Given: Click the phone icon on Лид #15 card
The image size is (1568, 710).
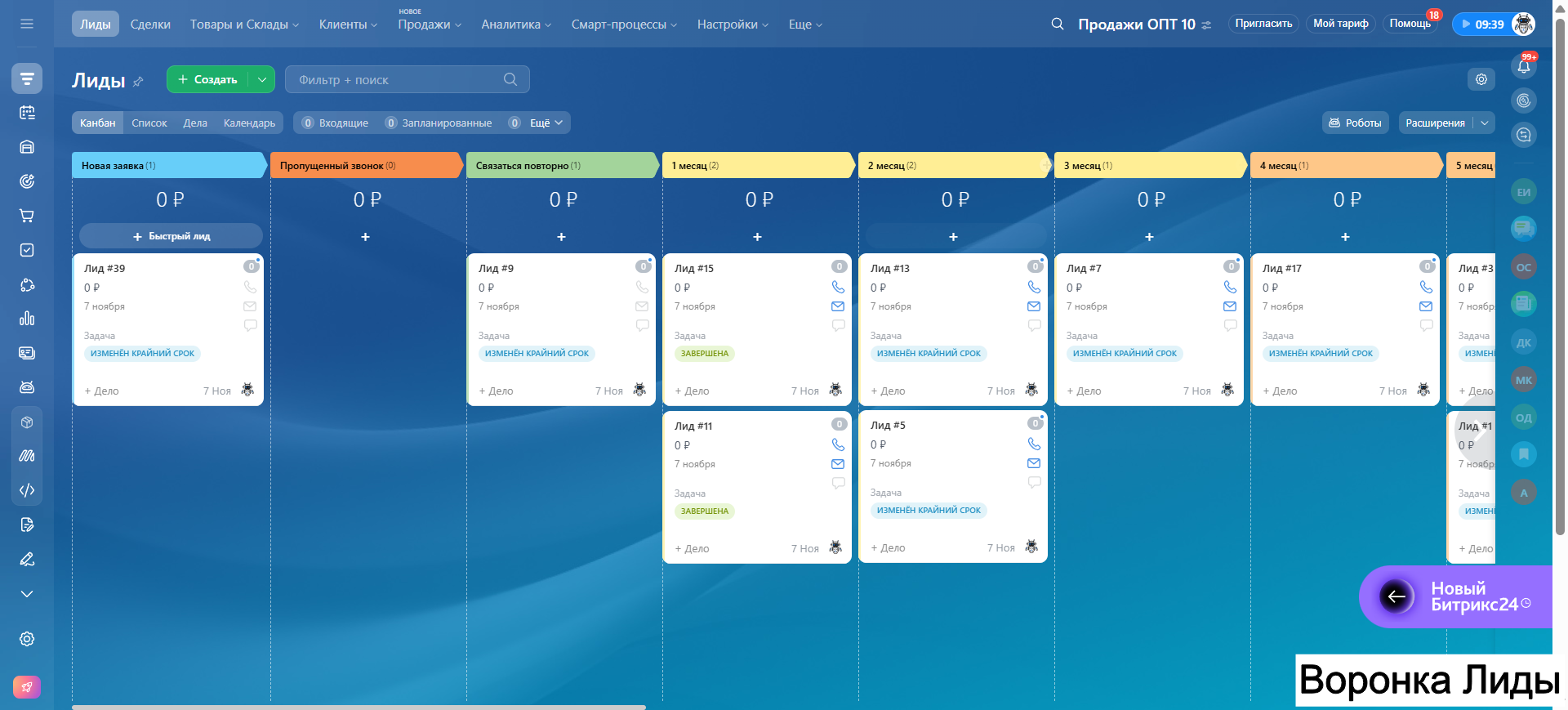Looking at the screenshot, I should [x=838, y=287].
